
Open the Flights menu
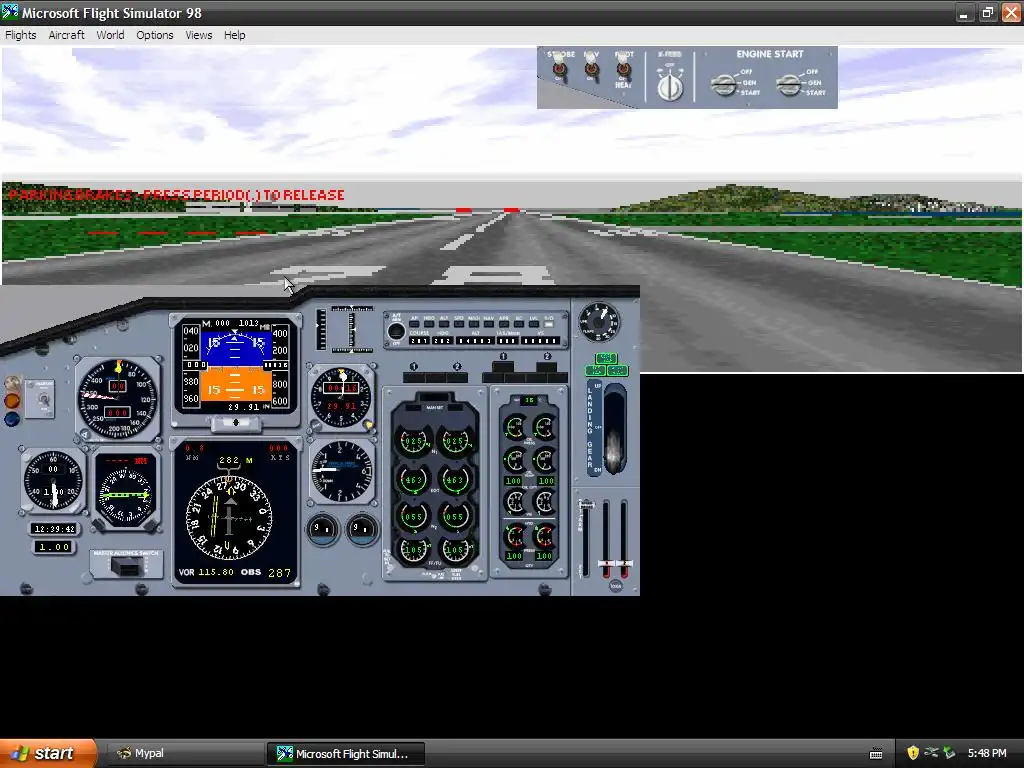tap(21, 35)
